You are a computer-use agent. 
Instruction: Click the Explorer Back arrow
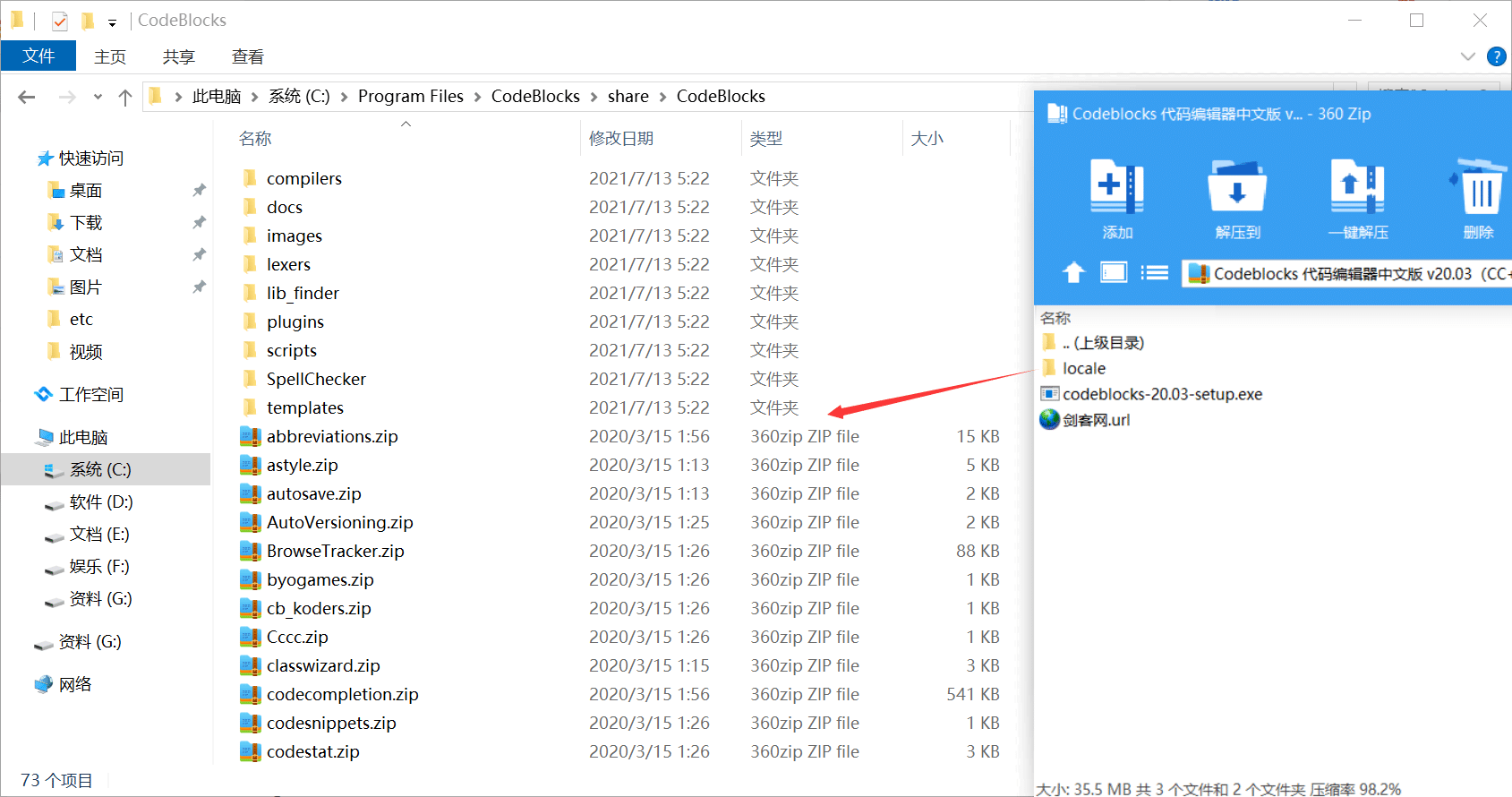(x=27, y=97)
